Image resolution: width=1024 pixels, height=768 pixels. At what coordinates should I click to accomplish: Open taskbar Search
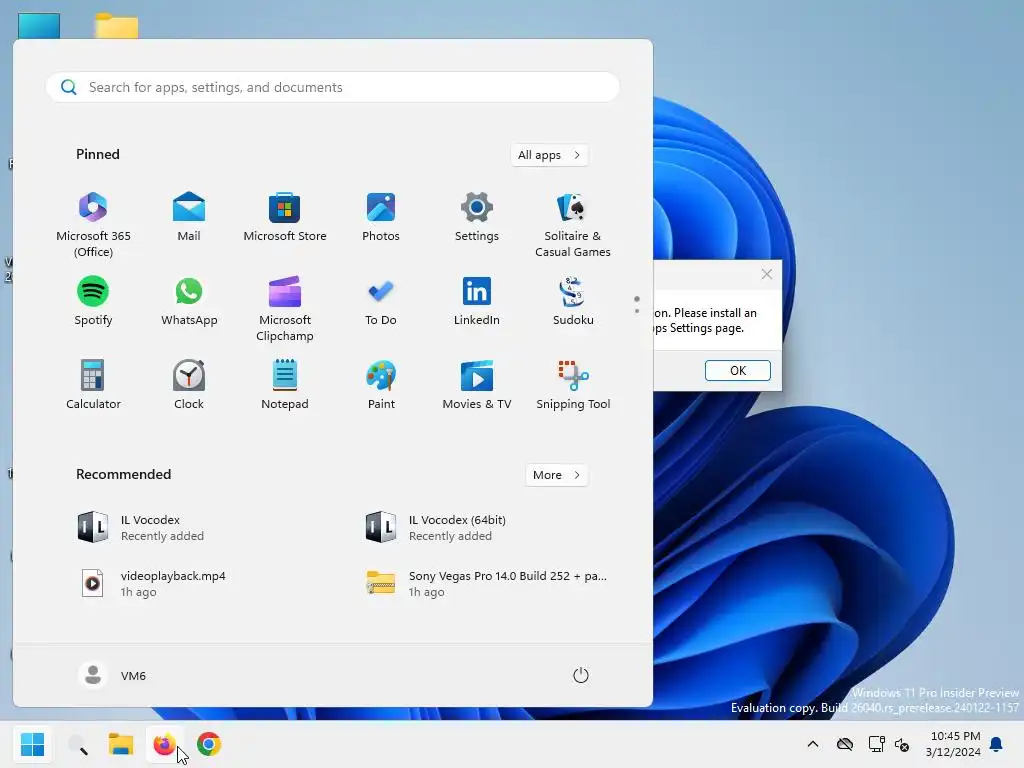click(78, 744)
